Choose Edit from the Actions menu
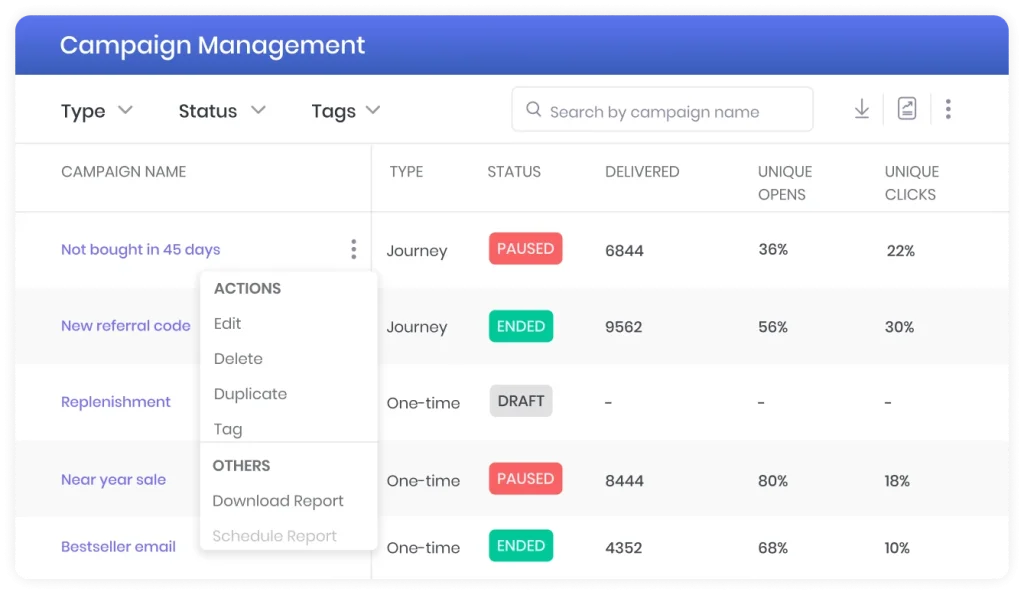Screen dimensions: 1024x595 (x=227, y=323)
